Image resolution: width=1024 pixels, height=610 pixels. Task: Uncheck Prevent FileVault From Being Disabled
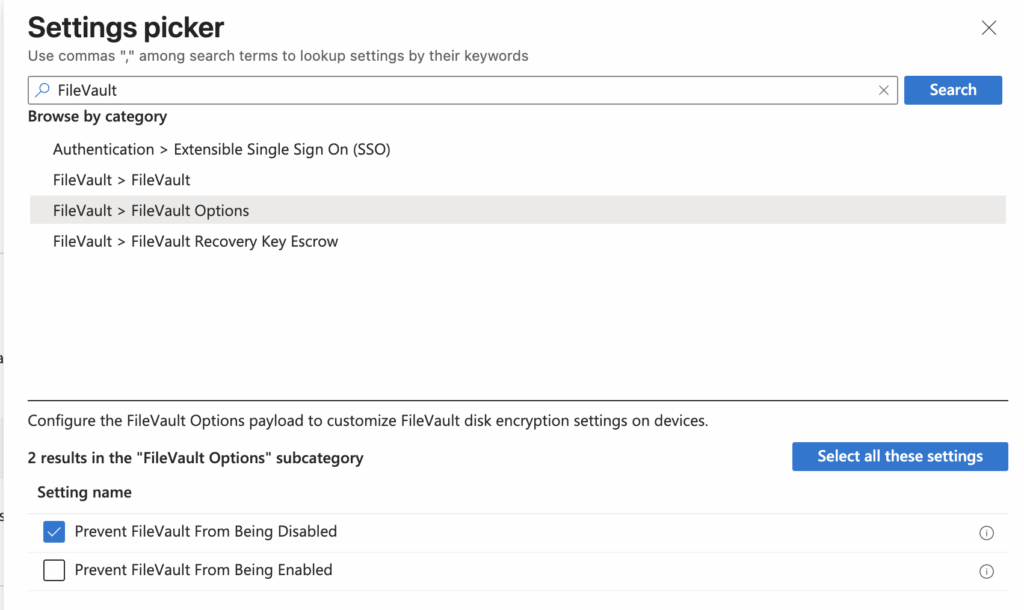(x=53, y=531)
